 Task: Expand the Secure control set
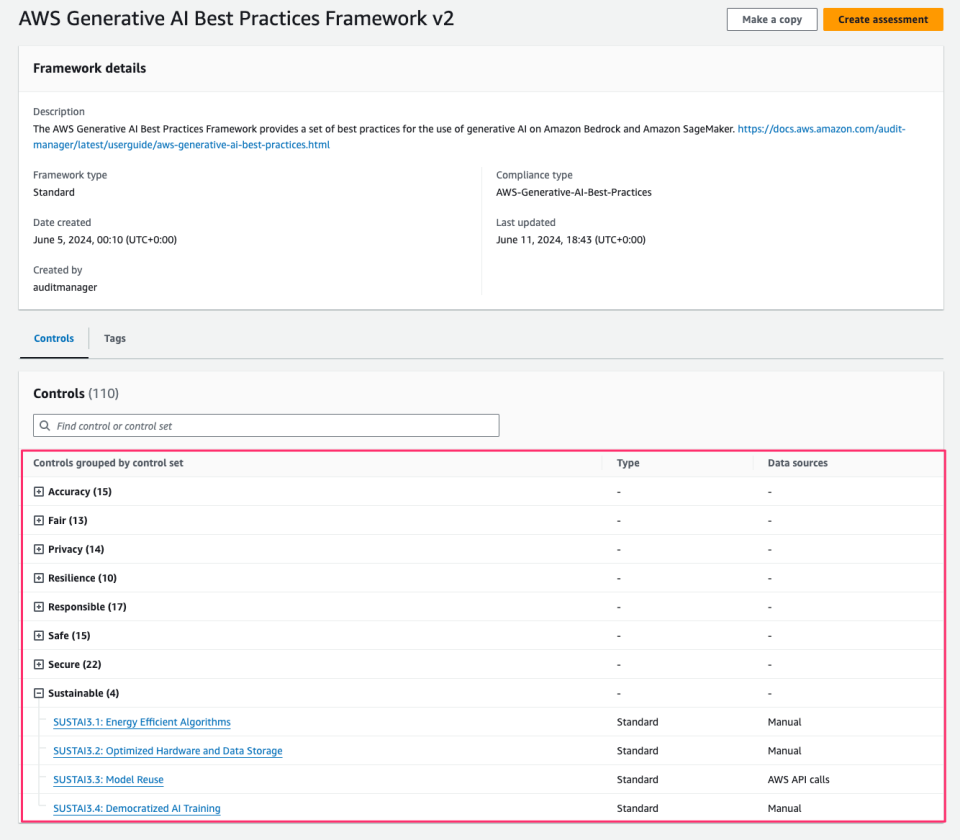point(38,663)
